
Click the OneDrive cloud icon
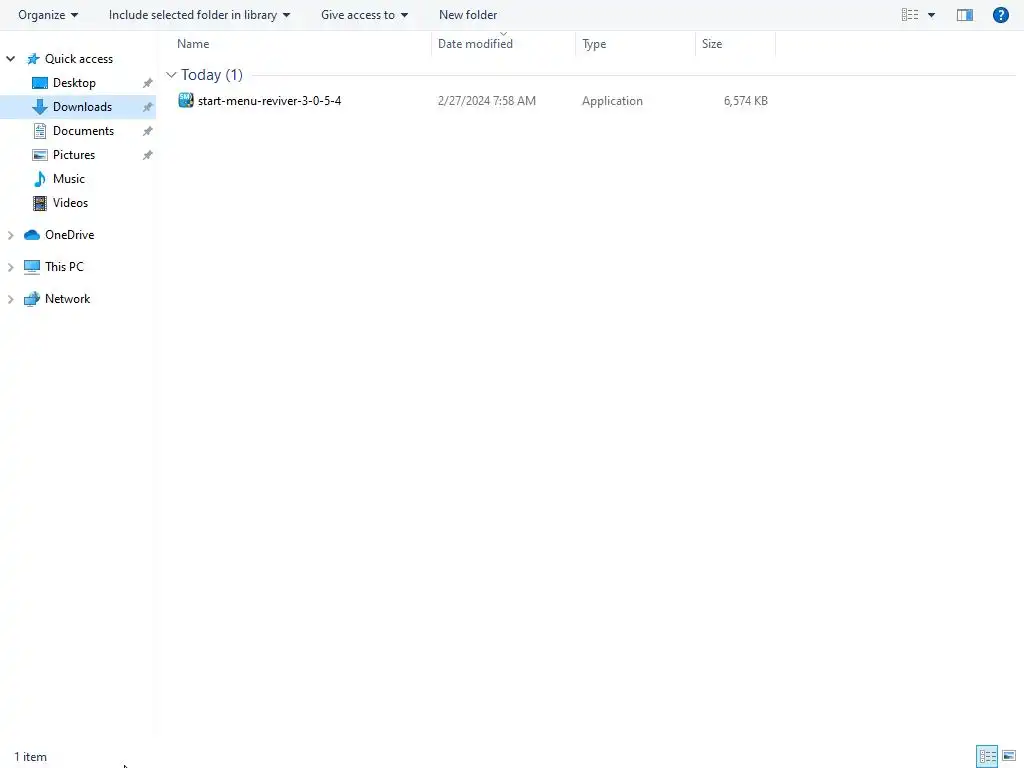point(32,235)
